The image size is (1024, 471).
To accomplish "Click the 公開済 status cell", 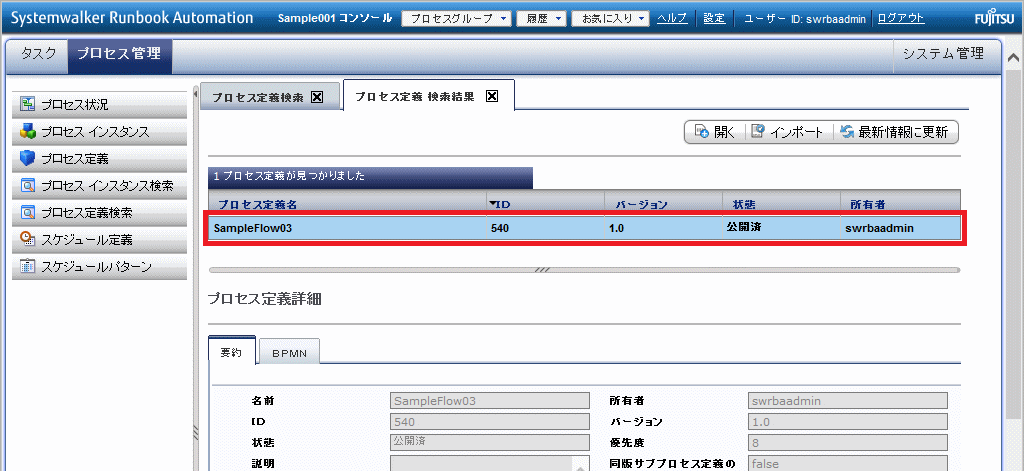I will pyautogui.click(x=782, y=228).
